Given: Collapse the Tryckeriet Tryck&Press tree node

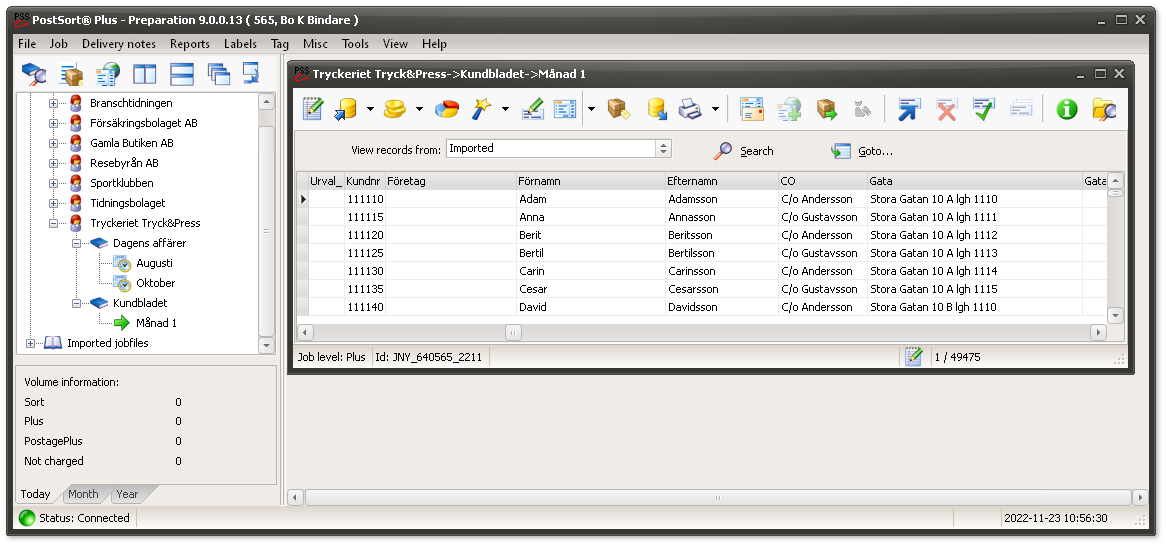Looking at the screenshot, I should (54, 223).
